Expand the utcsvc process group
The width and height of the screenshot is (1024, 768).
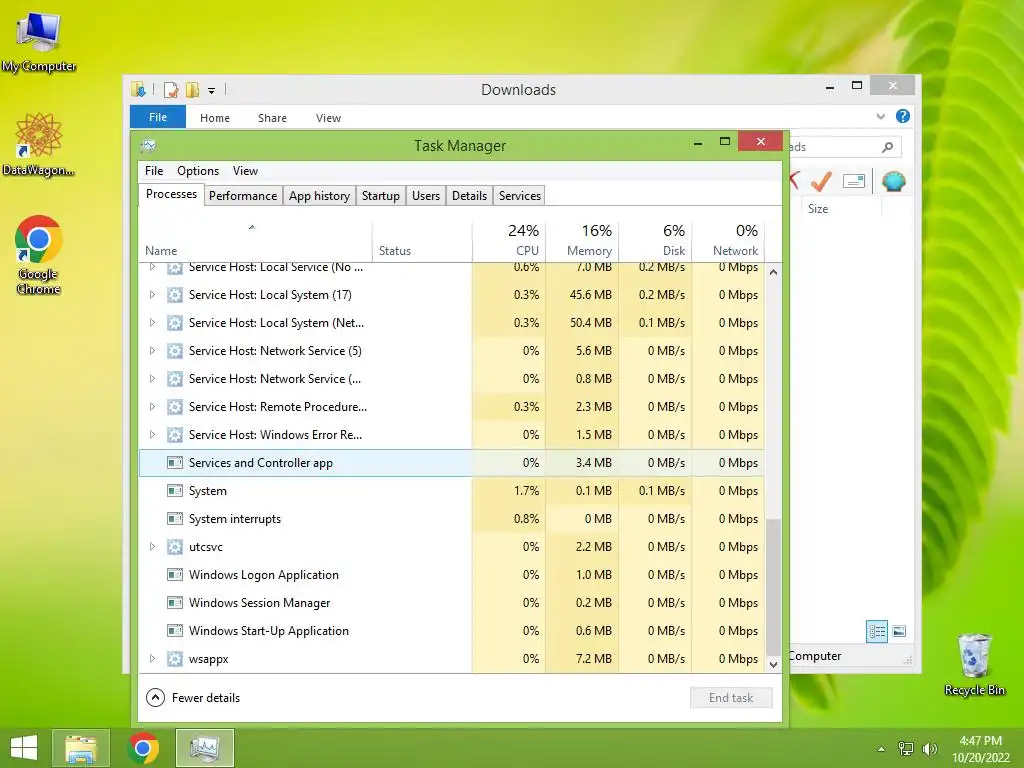152,547
